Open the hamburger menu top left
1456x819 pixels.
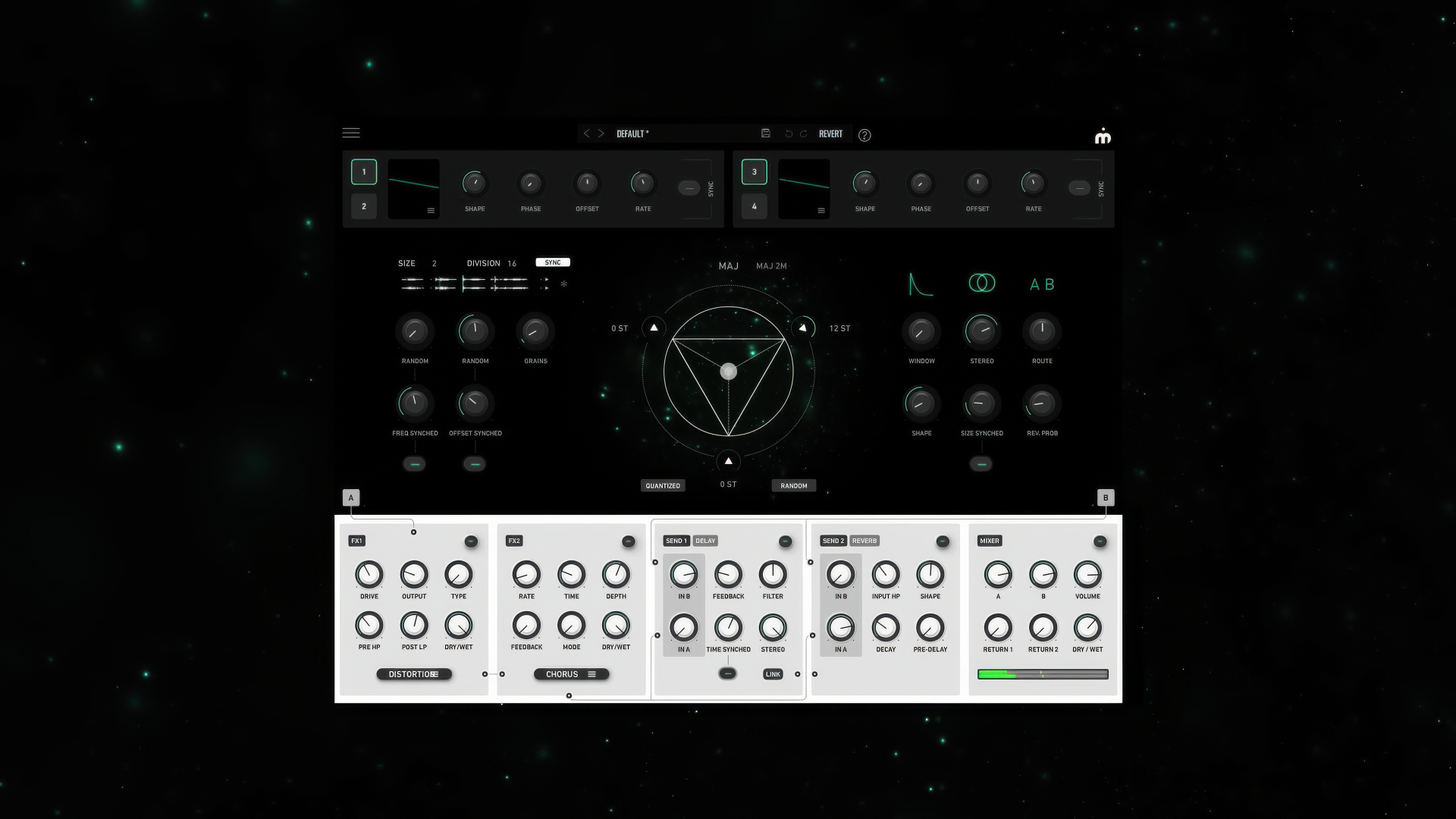(x=351, y=133)
